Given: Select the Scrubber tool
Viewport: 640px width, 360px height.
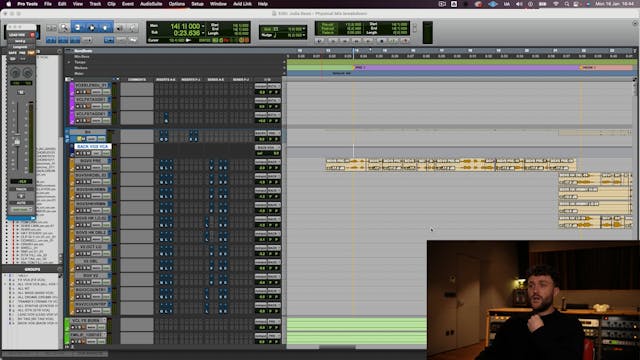Looking at the screenshot, I should click(120, 28).
